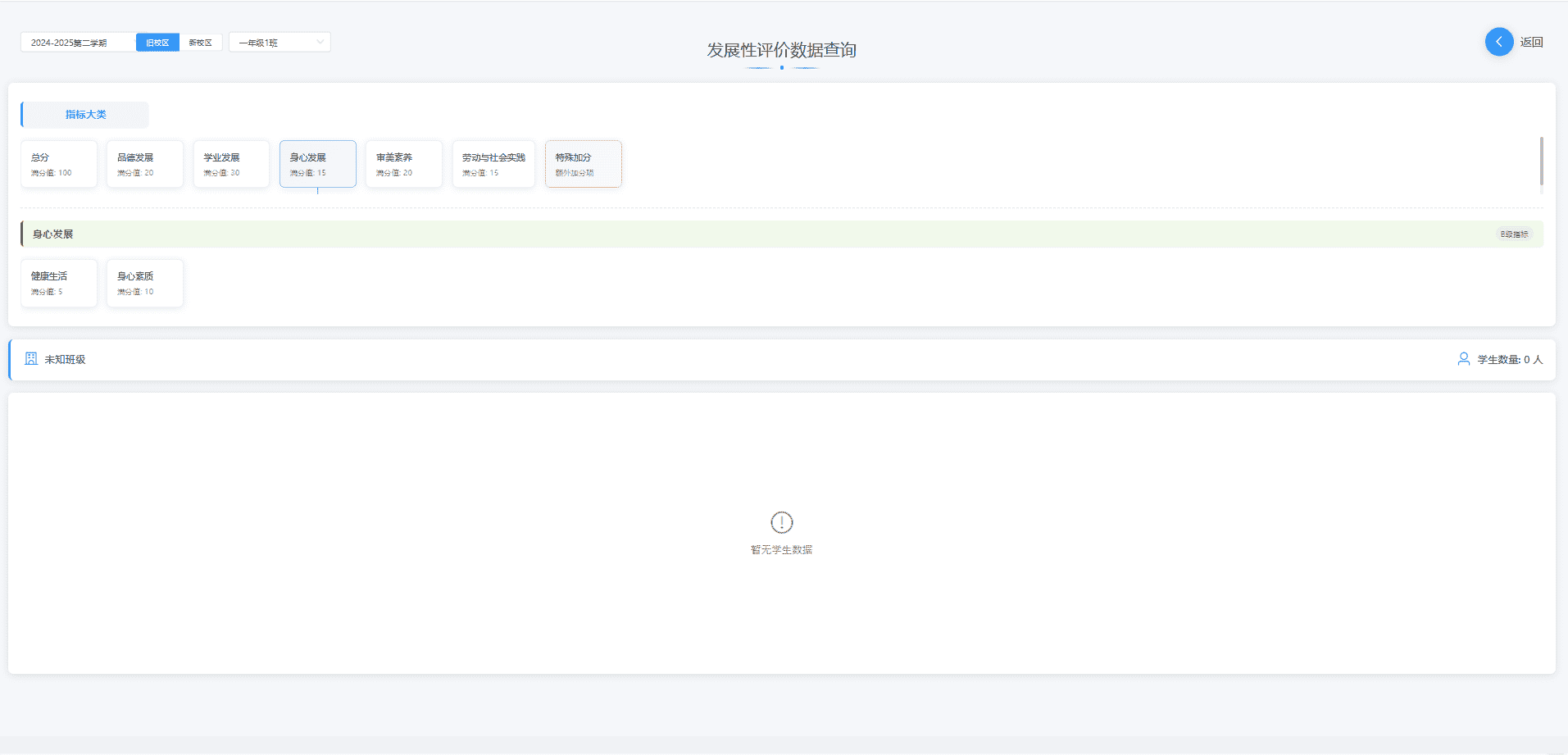This screenshot has width=1568, height=755.
Task: Select the 品德发展 category card
Action: click(x=144, y=164)
